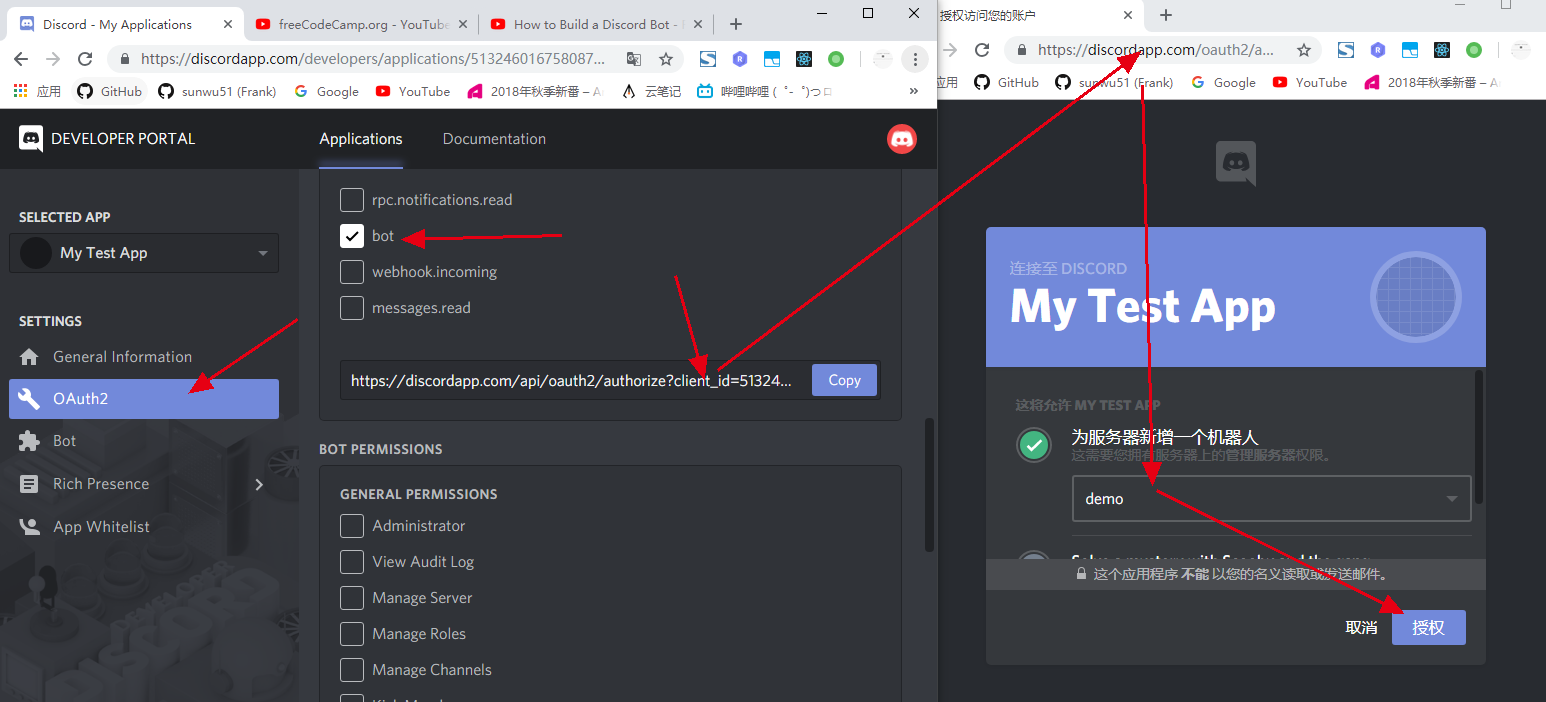Check the rpc.notifications.read scope
This screenshot has width=1546, height=702.
352,200
